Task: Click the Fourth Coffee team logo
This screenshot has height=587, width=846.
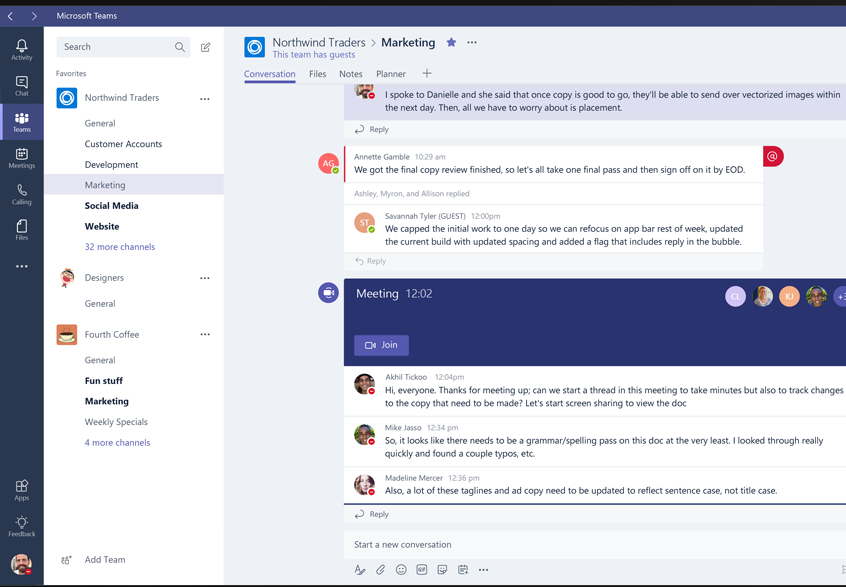Action: click(67, 335)
